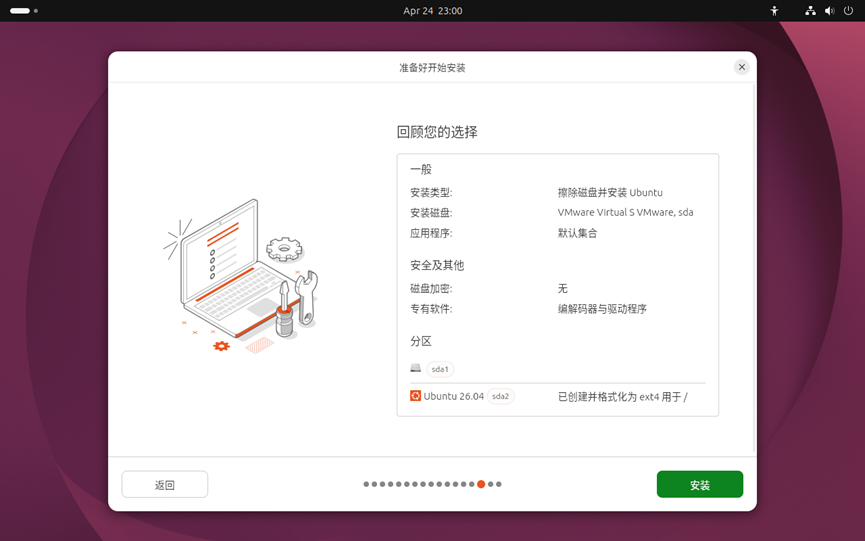Click the 编解码器与驱动程序 value

tap(602, 309)
